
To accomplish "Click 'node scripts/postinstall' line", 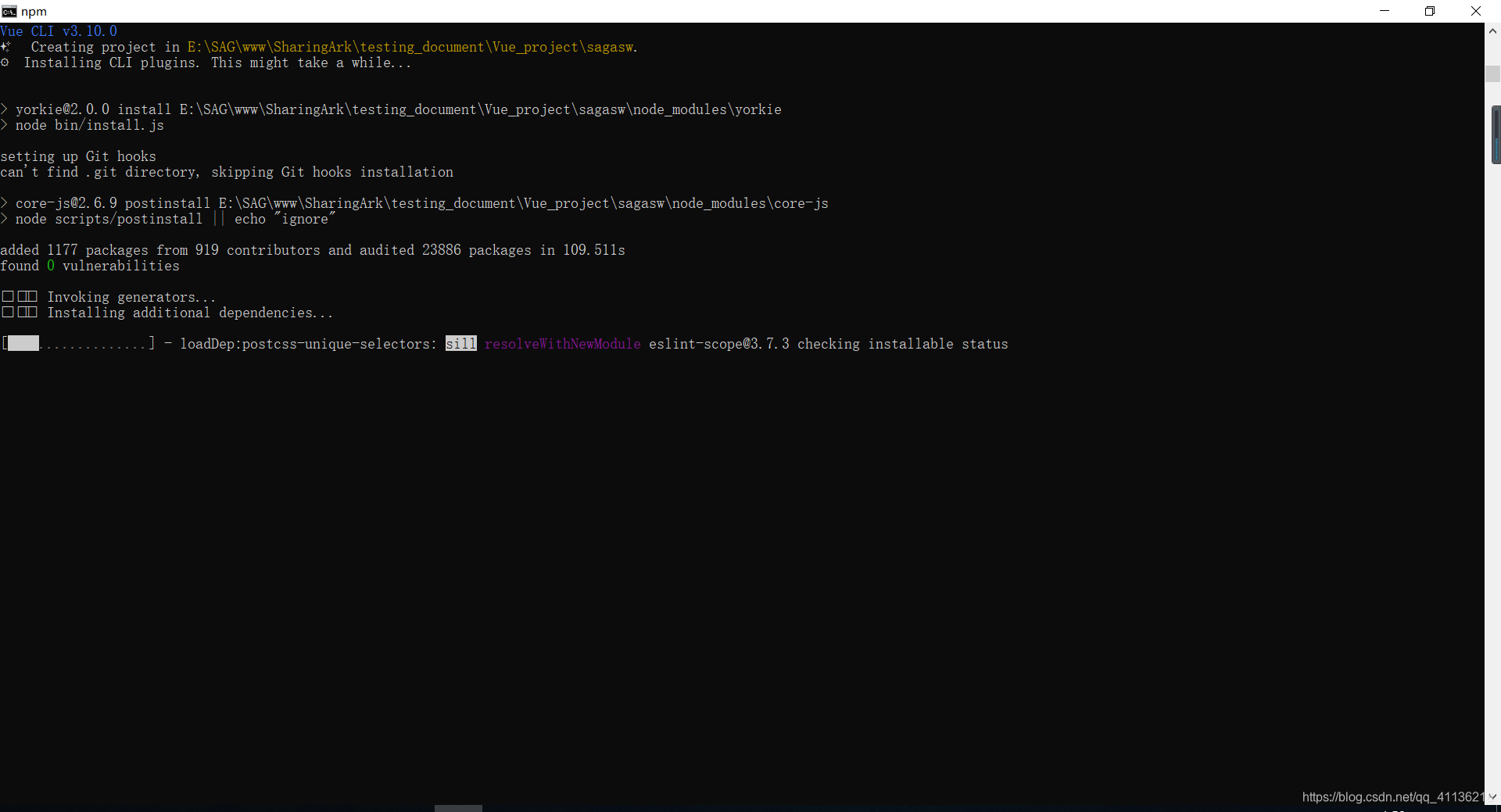I will pyautogui.click(x=168, y=219).
